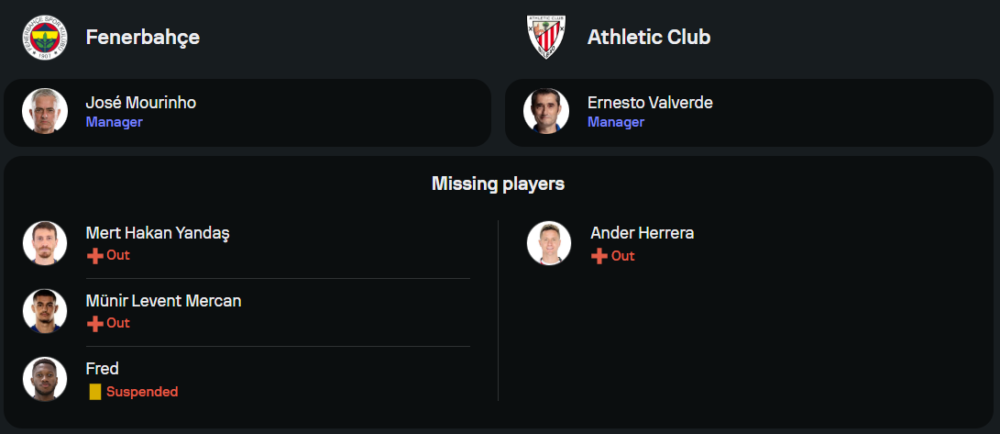This screenshot has height=434, width=1000.
Task: Open the Athletic Club team name link
Action: pyautogui.click(x=649, y=37)
